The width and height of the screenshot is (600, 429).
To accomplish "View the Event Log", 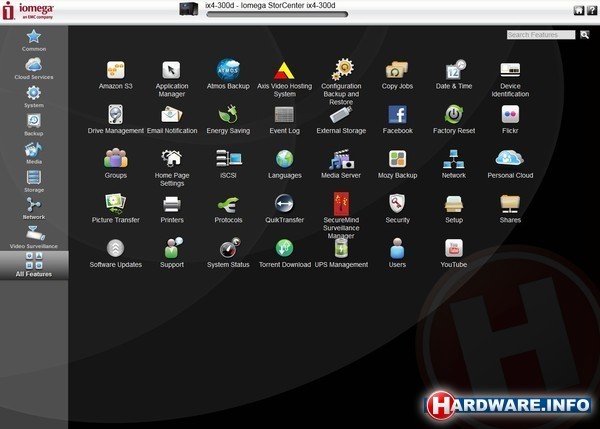I will (284, 119).
